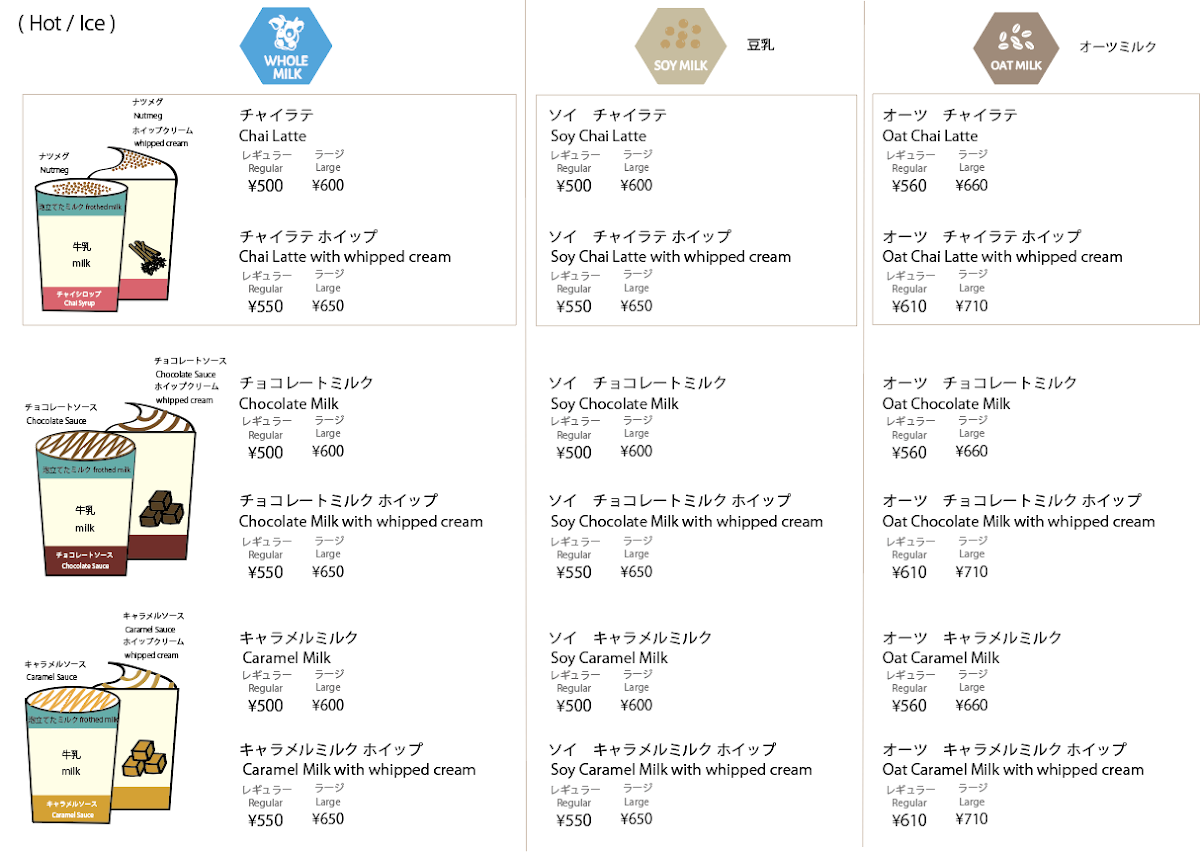Click the Hot / Ice label
The width and height of the screenshot is (1200, 852).
(67, 23)
